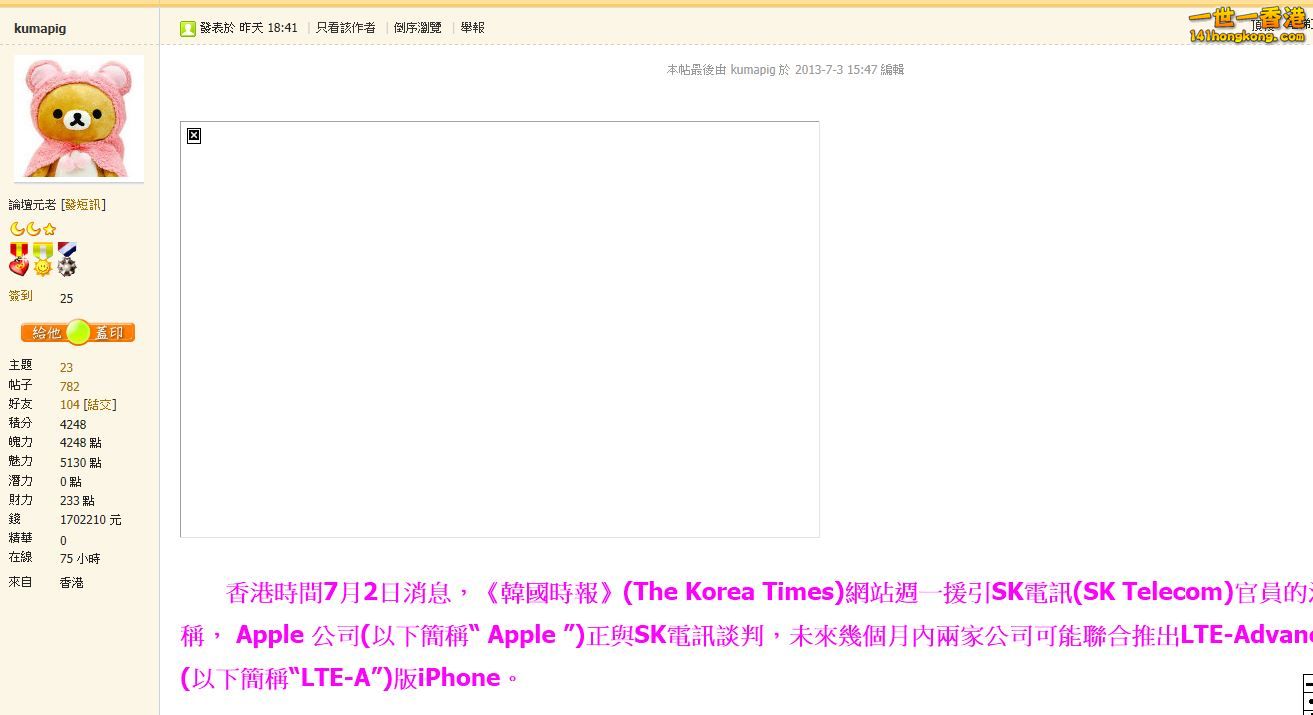
Task: Report the post via 舉報 link
Action: [x=472, y=28]
